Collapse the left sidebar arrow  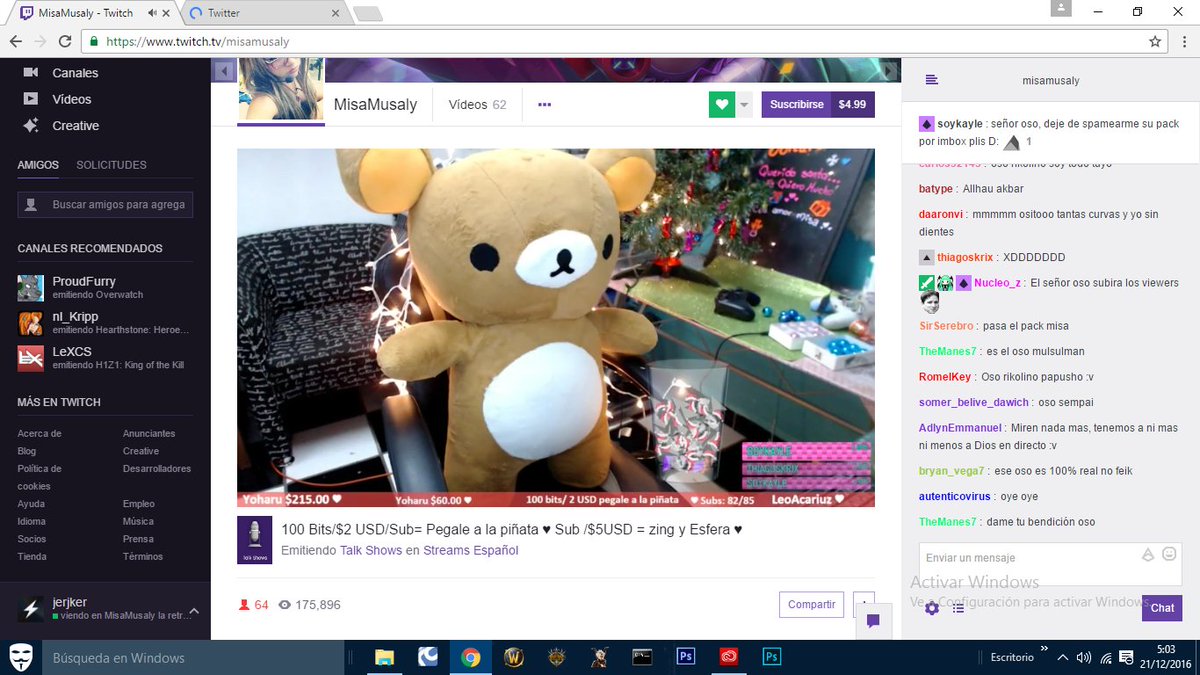click(x=225, y=70)
